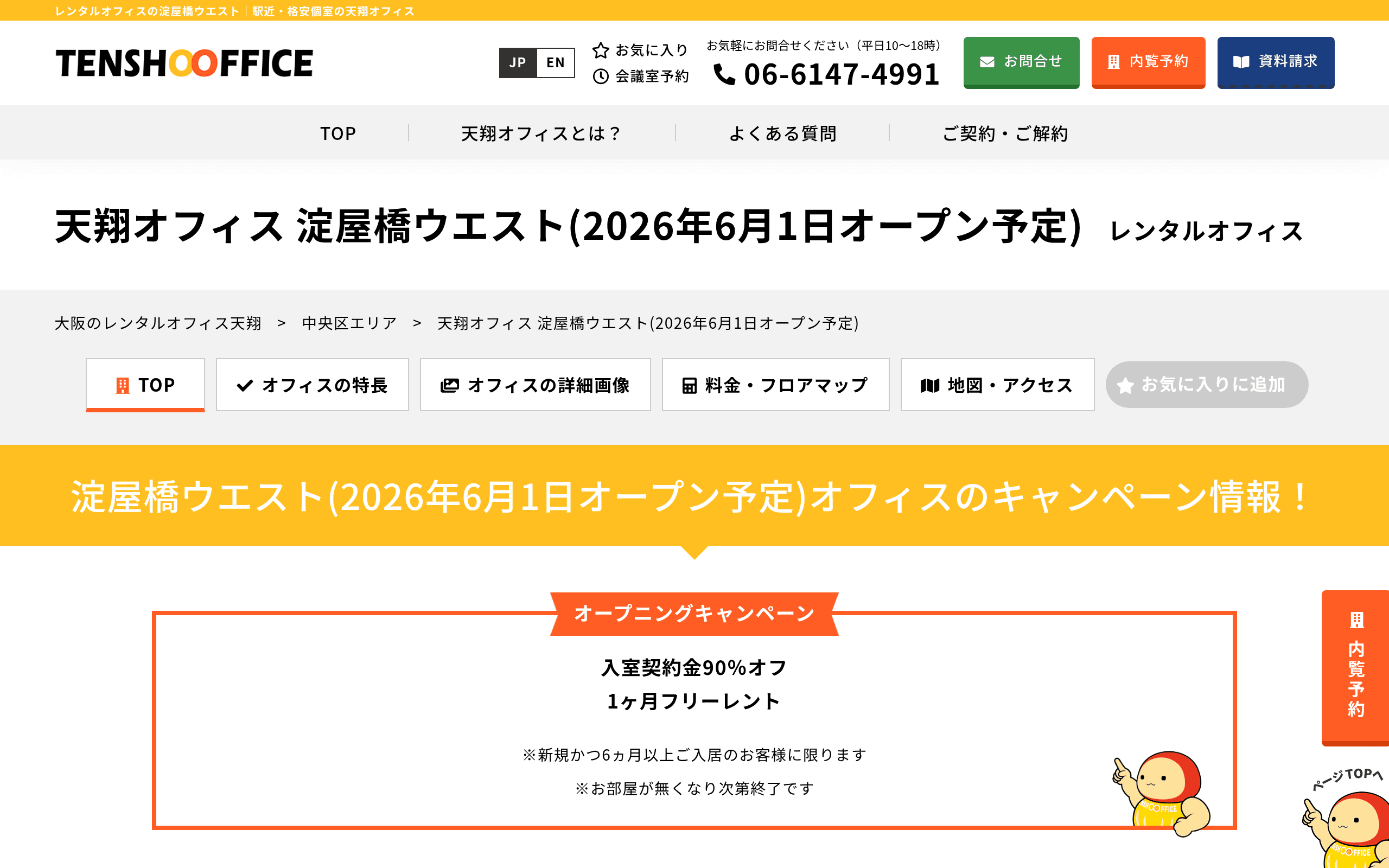The image size is (1389, 868).
Task: Click the image icon on オフィスの詳細画像 tab
Action: [451, 385]
